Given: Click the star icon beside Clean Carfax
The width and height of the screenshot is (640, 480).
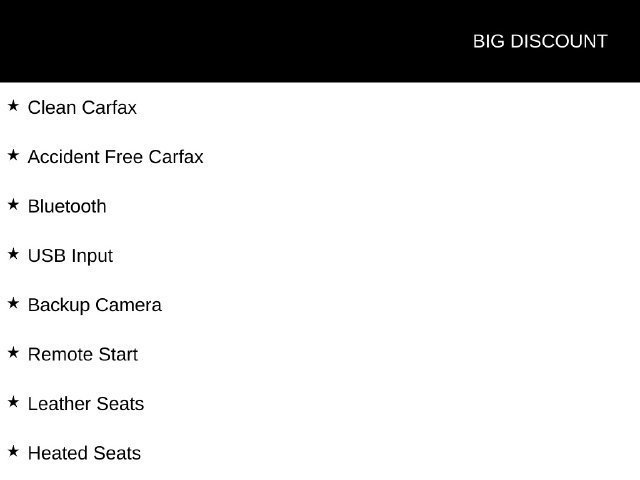Looking at the screenshot, I should coord(13,106).
